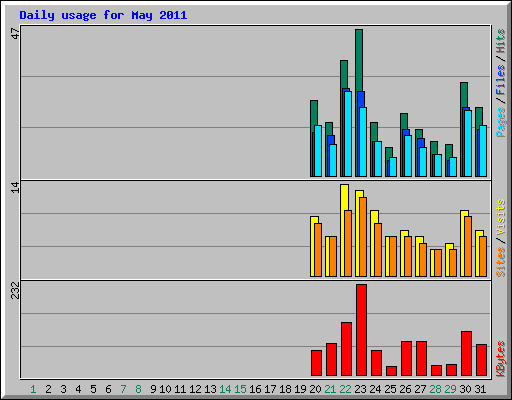The height and width of the screenshot is (400, 512).
Task: Select day "13" on the x-axis
Action: (210, 389)
